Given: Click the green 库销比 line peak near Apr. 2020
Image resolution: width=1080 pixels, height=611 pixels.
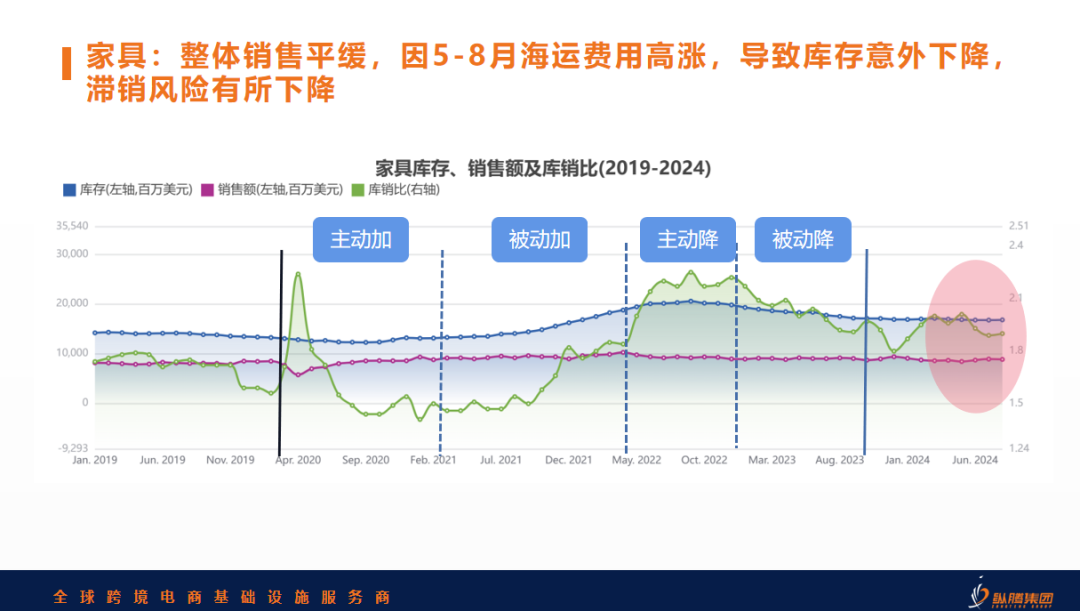Looking at the screenshot, I should 297,274.
